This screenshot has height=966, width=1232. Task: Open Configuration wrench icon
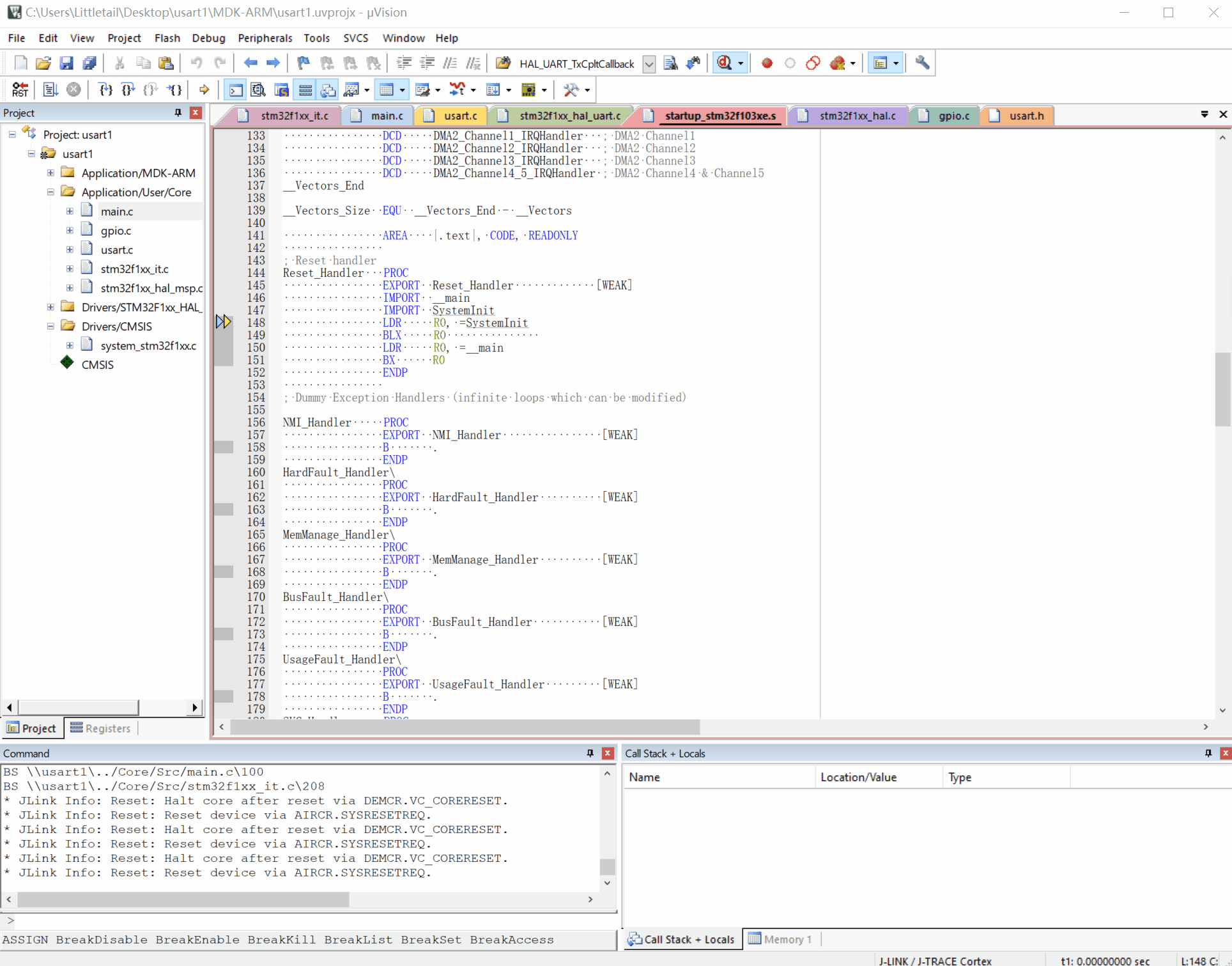coord(922,63)
